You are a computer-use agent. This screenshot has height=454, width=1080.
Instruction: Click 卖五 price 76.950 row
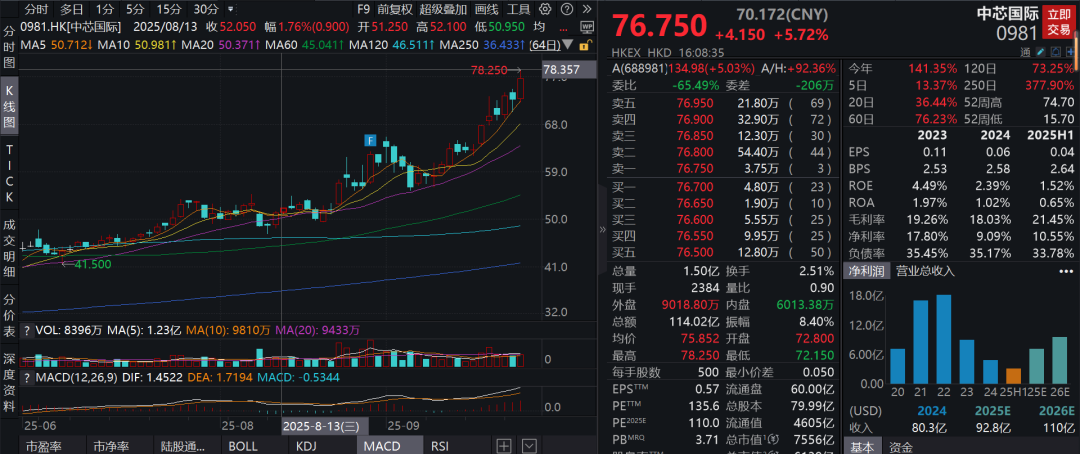pos(721,103)
